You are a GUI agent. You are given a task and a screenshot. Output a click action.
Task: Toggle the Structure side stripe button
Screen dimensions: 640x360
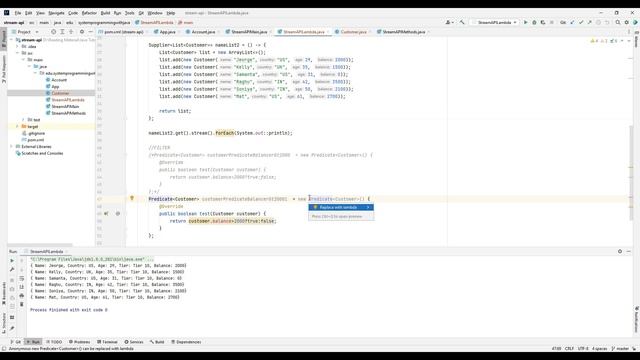pyautogui.click(x=4, y=322)
